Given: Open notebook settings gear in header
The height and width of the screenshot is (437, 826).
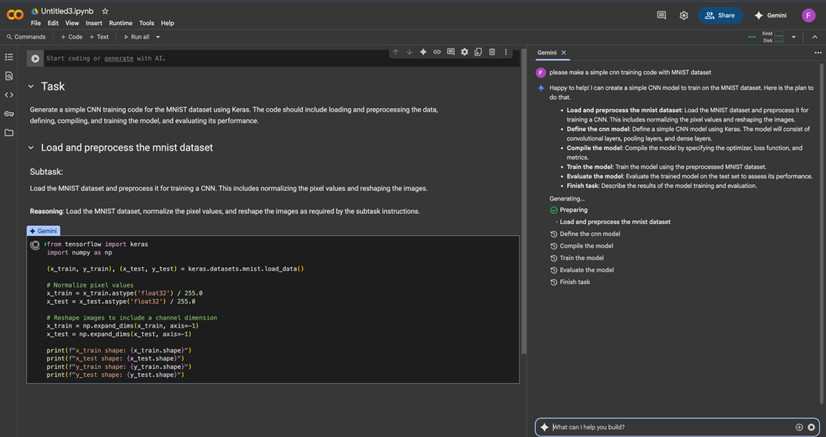Looking at the screenshot, I should click(684, 15).
